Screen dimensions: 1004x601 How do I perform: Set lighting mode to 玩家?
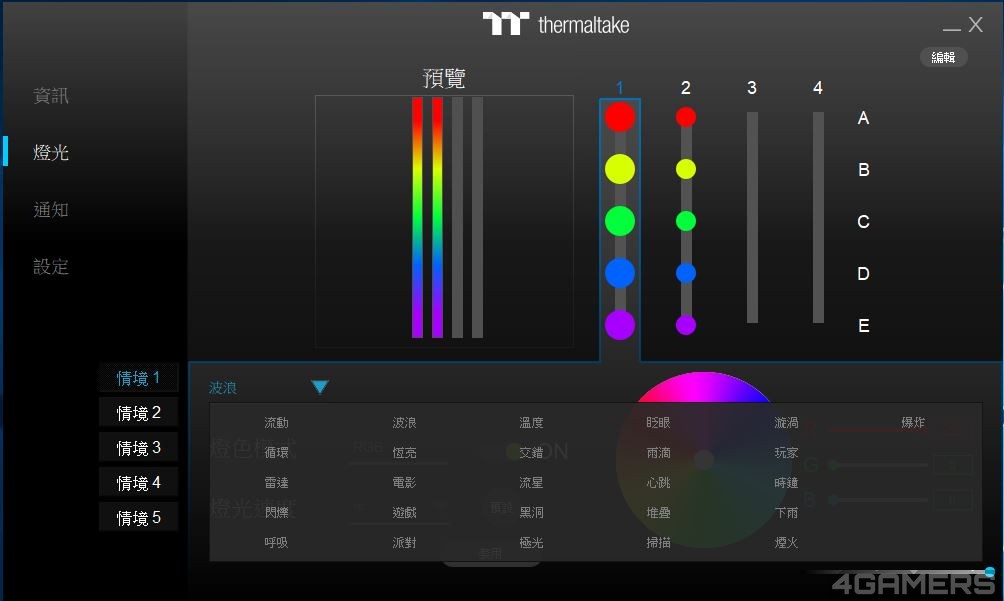[786, 453]
